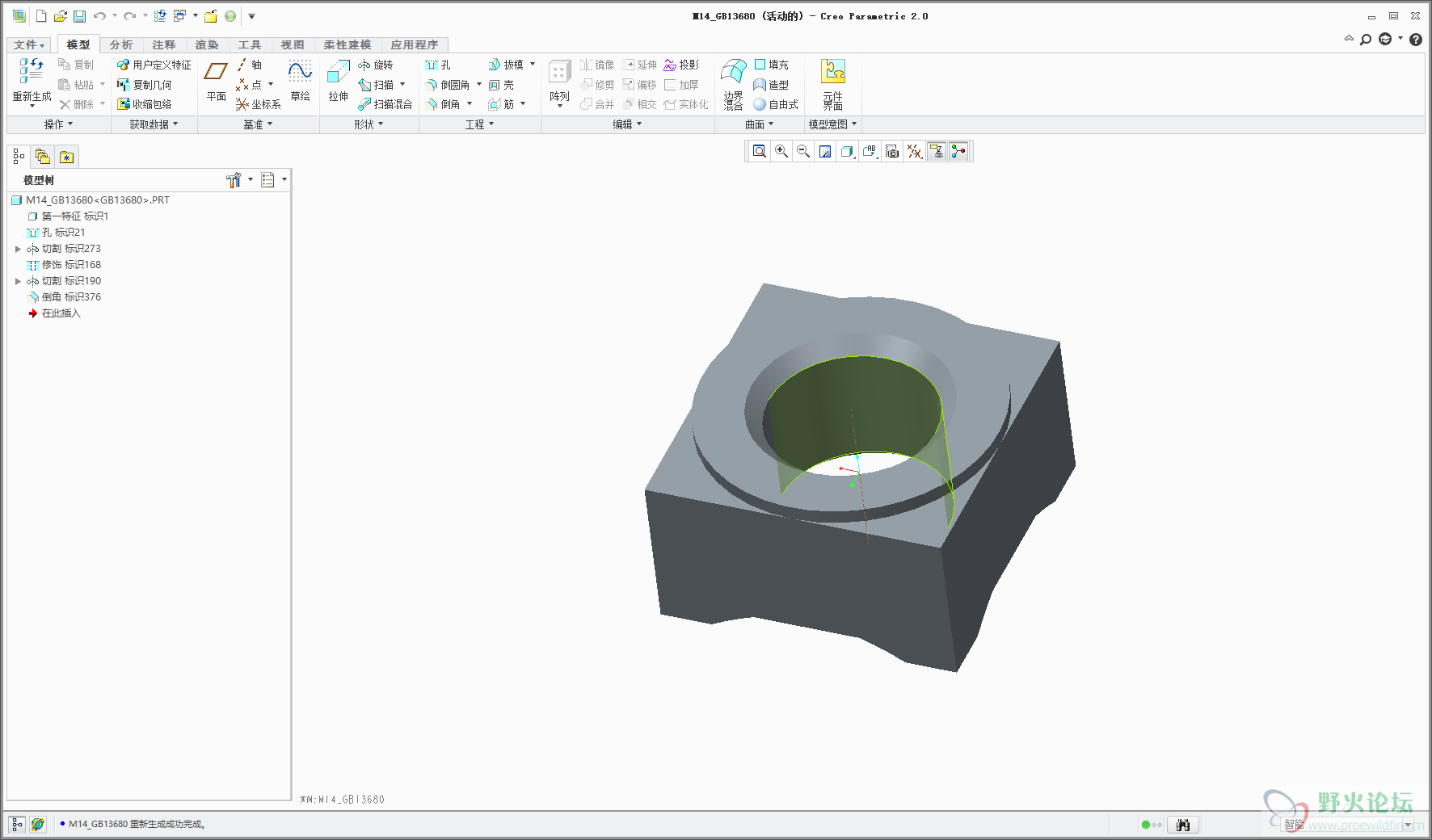Toggle the browser icon in status bar
Image resolution: width=1432 pixels, height=840 pixels.
tap(38, 825)
